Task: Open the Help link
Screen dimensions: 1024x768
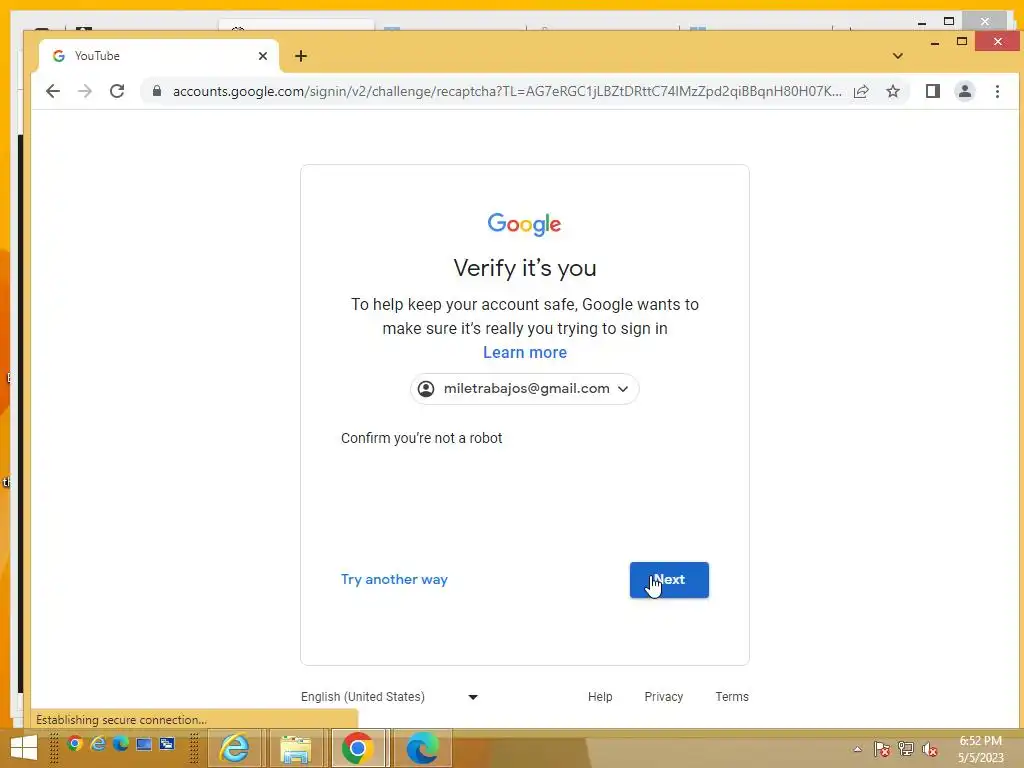Action: tap(600, 697)
